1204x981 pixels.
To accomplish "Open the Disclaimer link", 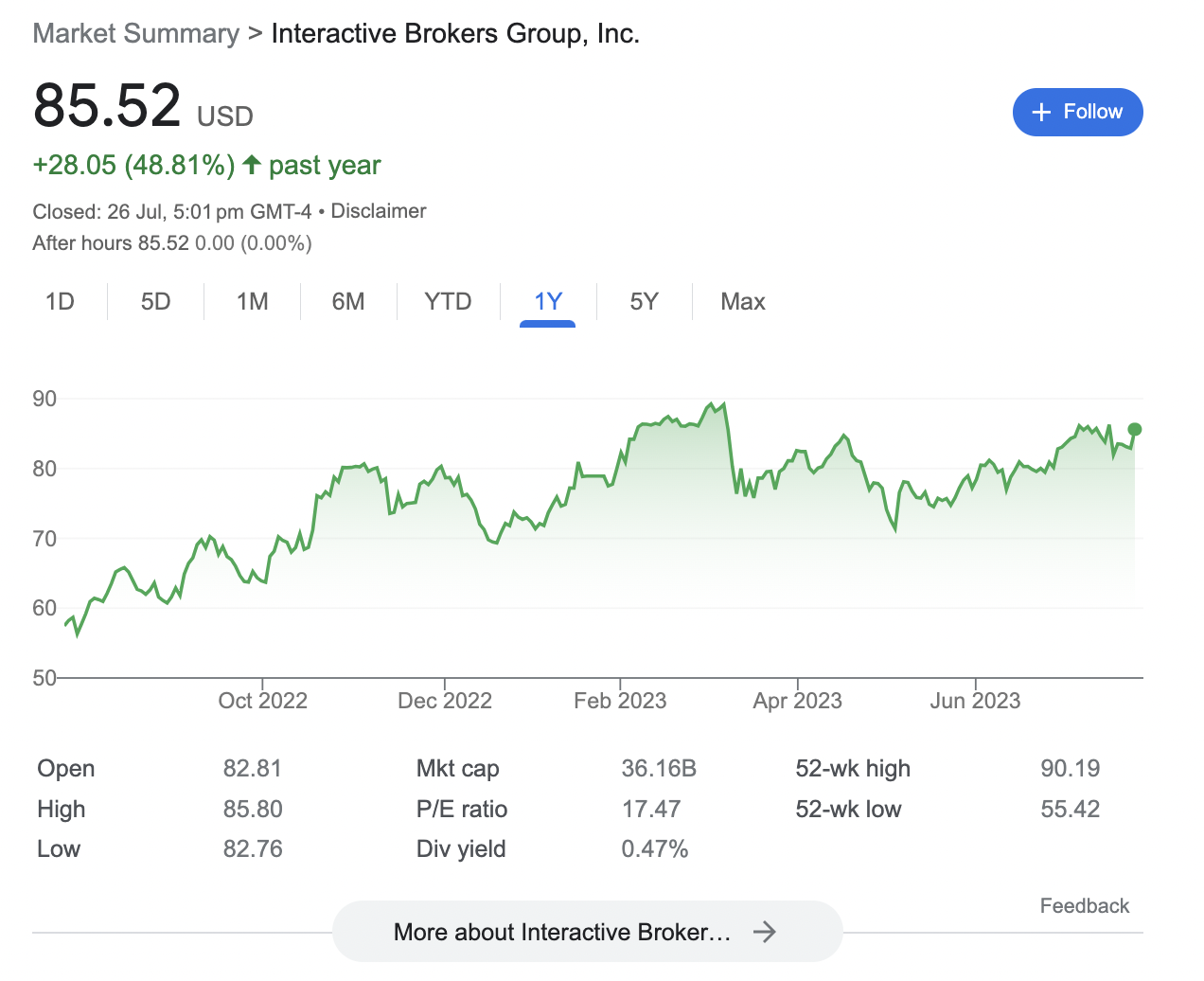I will [379, 211].
